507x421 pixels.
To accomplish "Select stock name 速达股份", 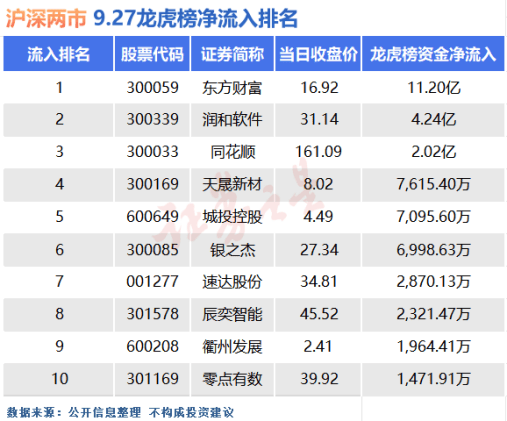I will tap(232, 282).
